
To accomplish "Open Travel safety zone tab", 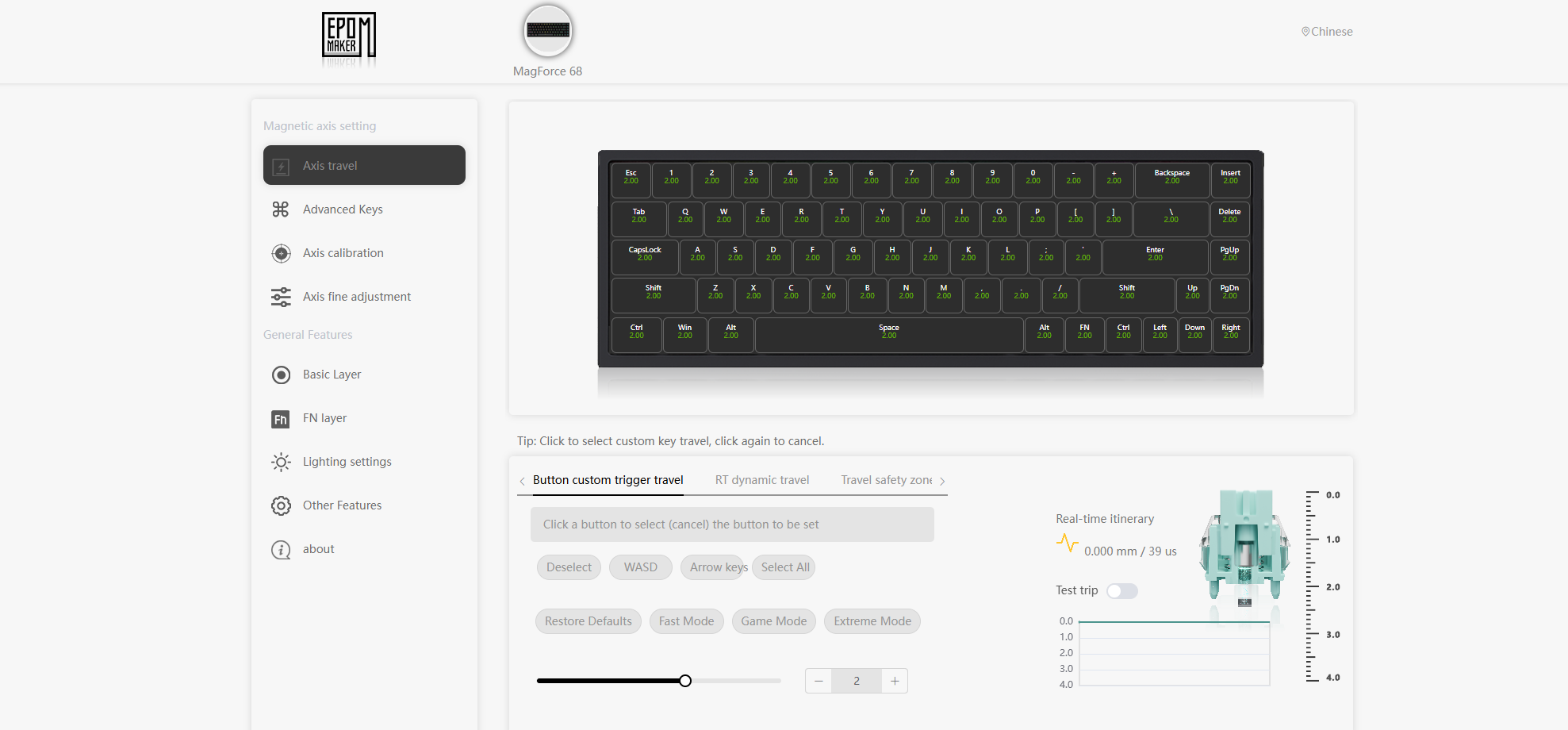I will [x=887, y=480].
